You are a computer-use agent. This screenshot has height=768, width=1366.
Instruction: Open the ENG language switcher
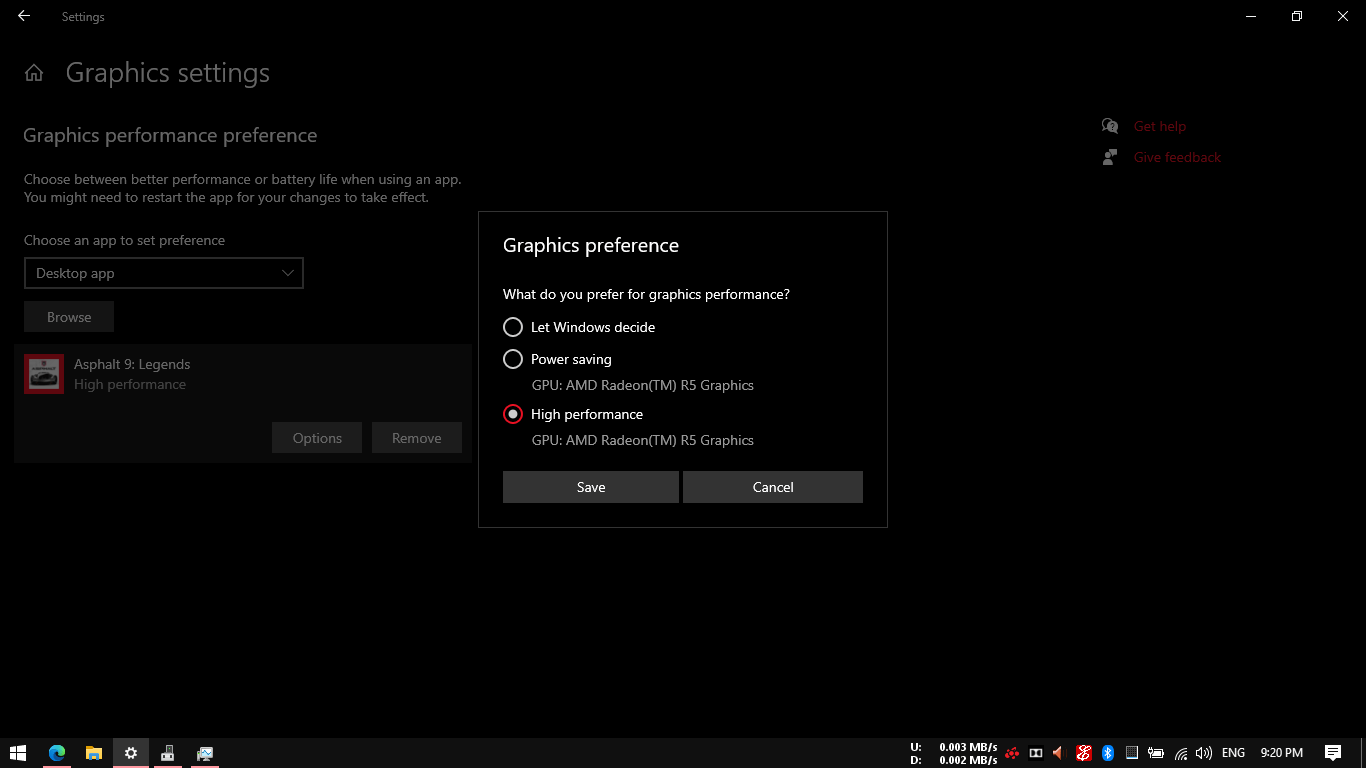(1232, 752)
